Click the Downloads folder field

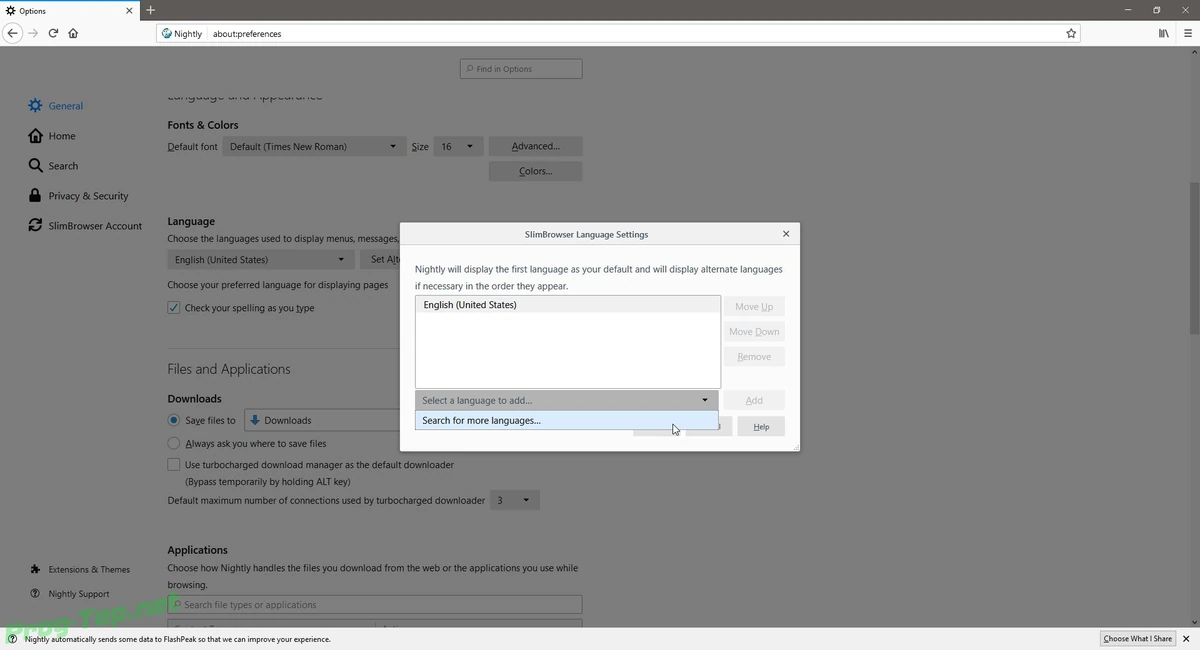point(323,420)
